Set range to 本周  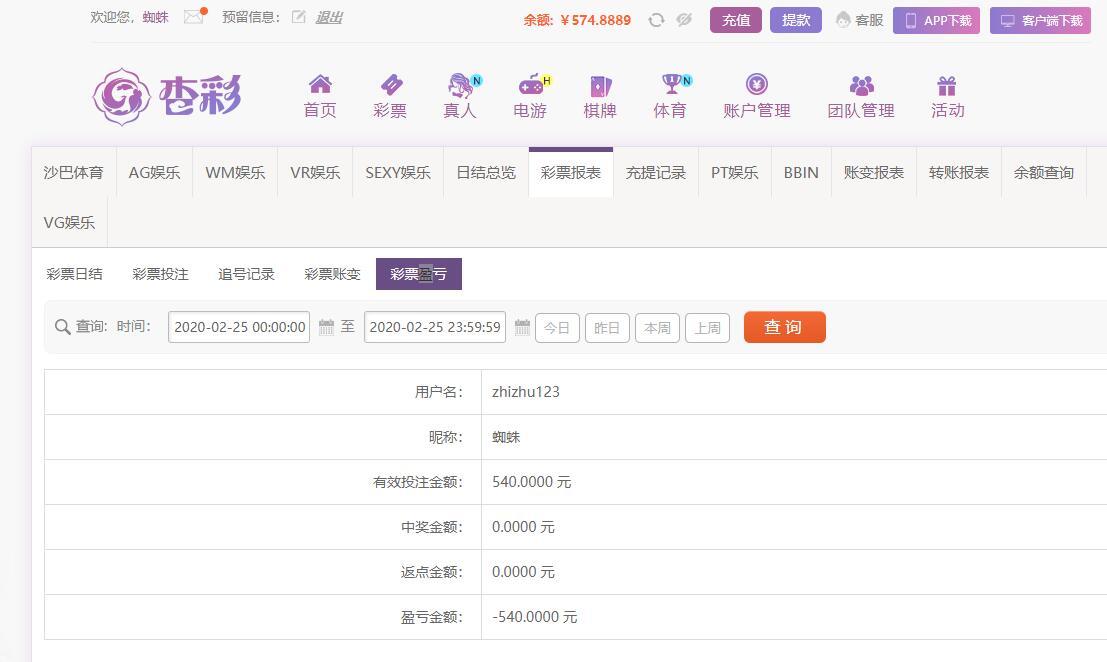click(657, 327)
